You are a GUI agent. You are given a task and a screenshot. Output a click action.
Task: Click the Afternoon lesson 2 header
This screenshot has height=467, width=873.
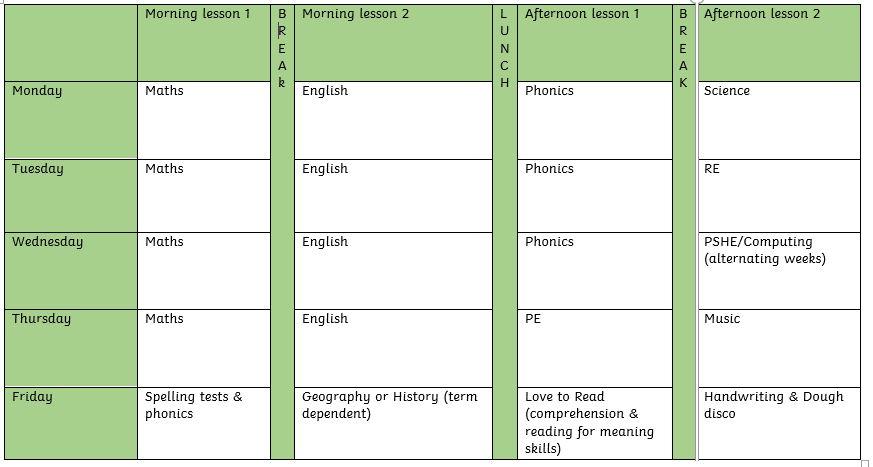pos(779,43)
